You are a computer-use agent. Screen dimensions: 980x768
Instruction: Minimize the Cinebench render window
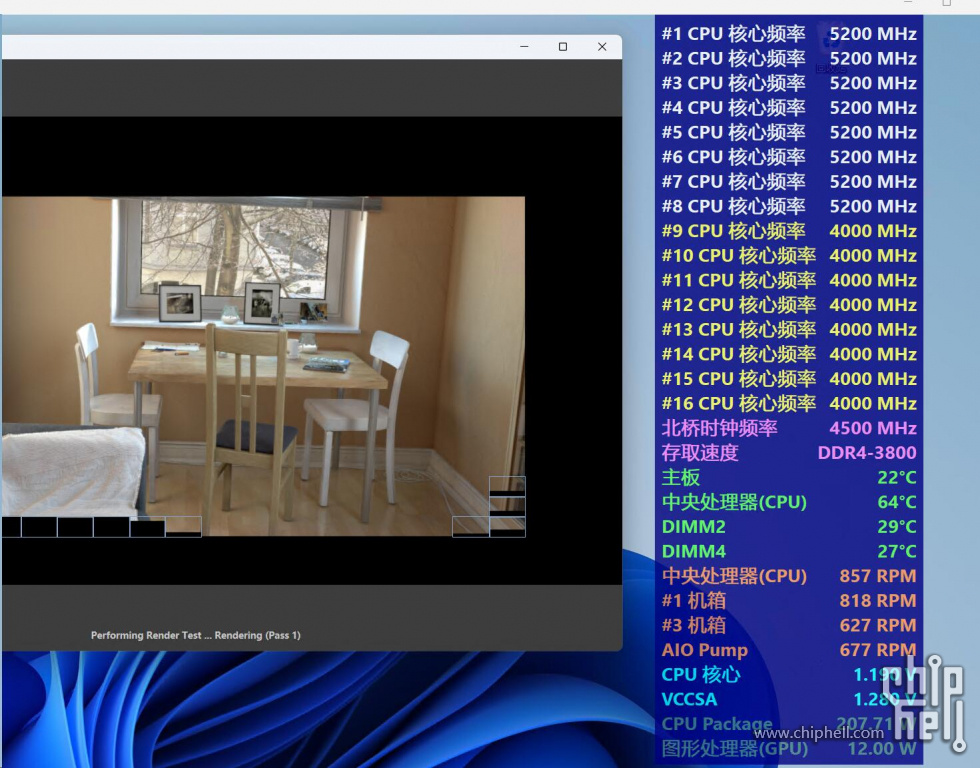(x=524, y=47)
